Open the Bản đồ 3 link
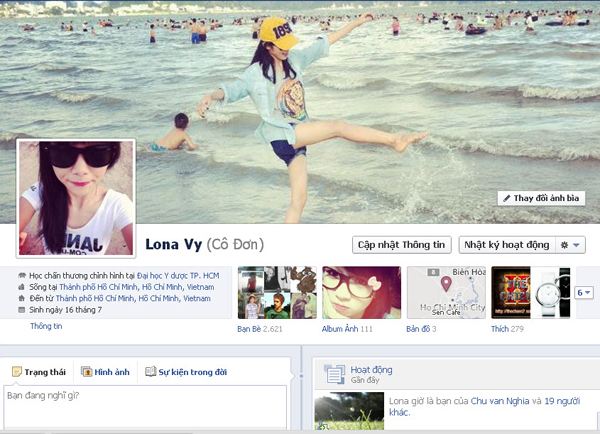This screenshot has height=434, width=600. point(421,329)
